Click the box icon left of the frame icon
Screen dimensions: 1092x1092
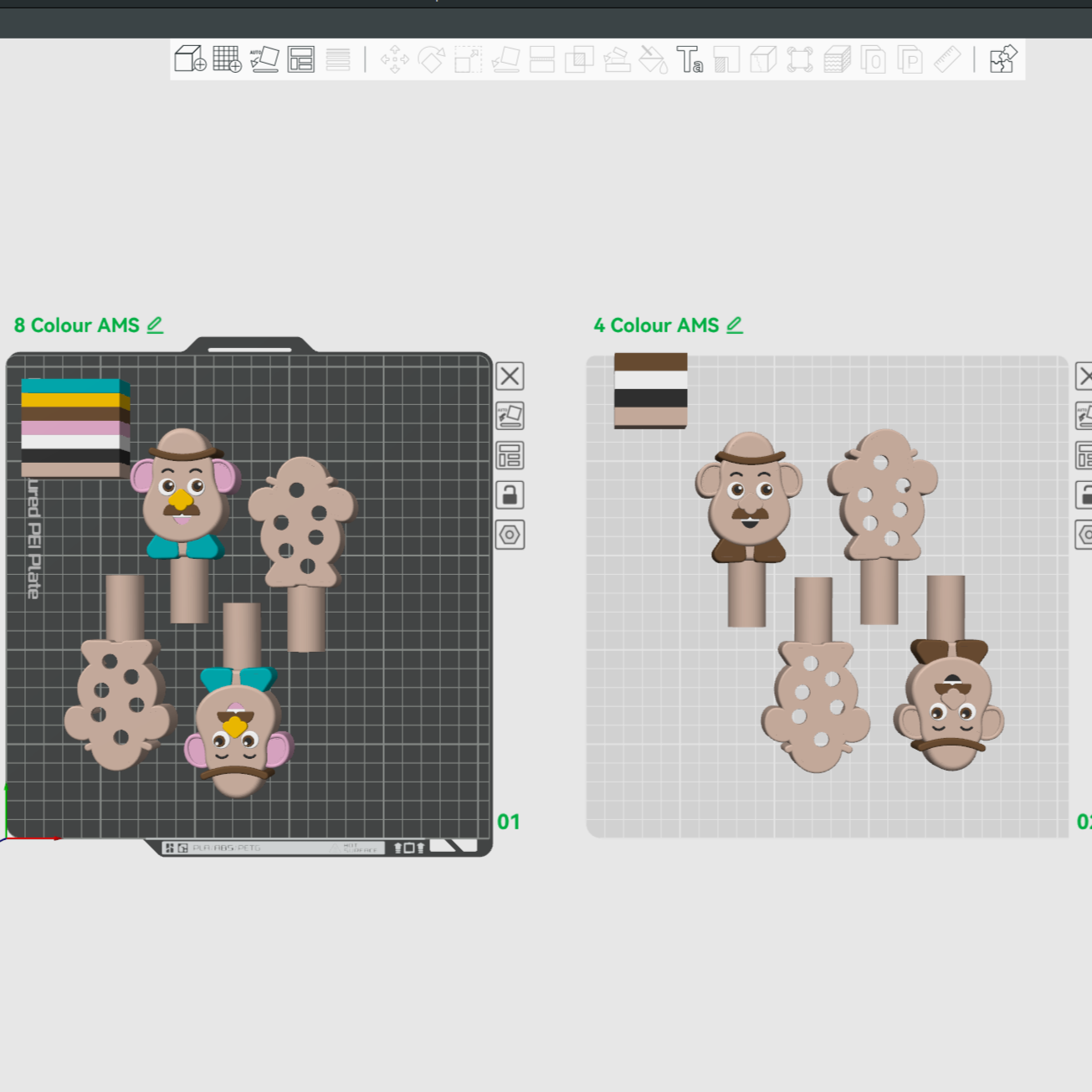click(763, 59)
